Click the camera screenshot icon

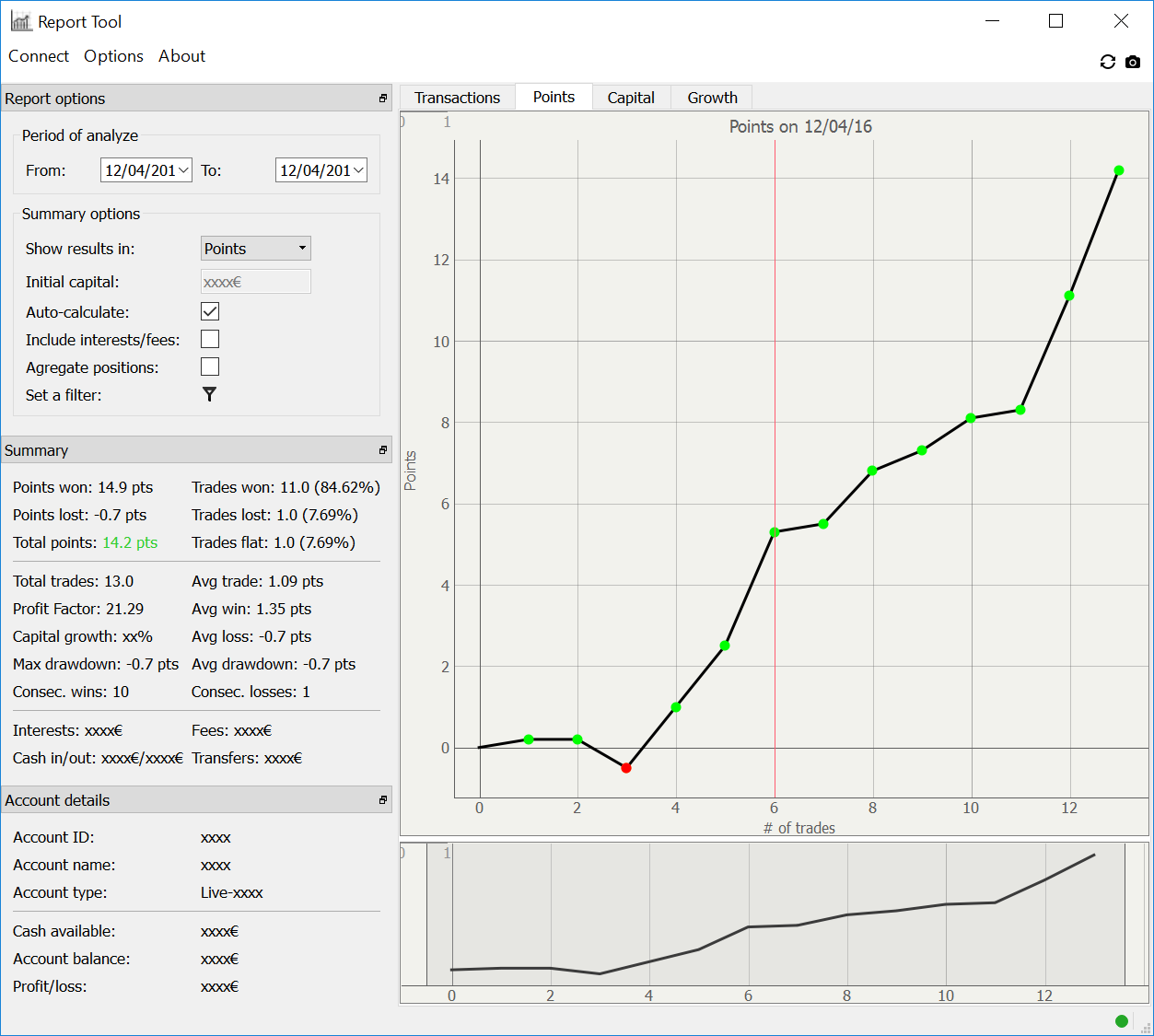tap(1133, 62)
